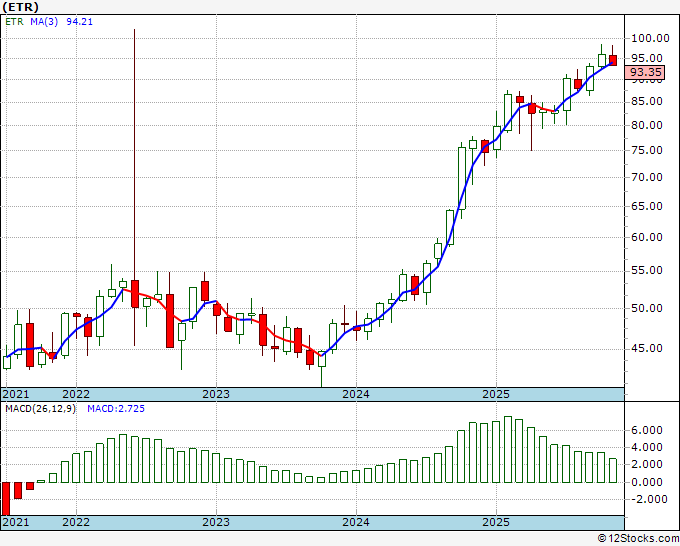This screenshot has height=546, width=680.
Task: Click the 60.00 price axis label
Action: click(x=647, y=237)
